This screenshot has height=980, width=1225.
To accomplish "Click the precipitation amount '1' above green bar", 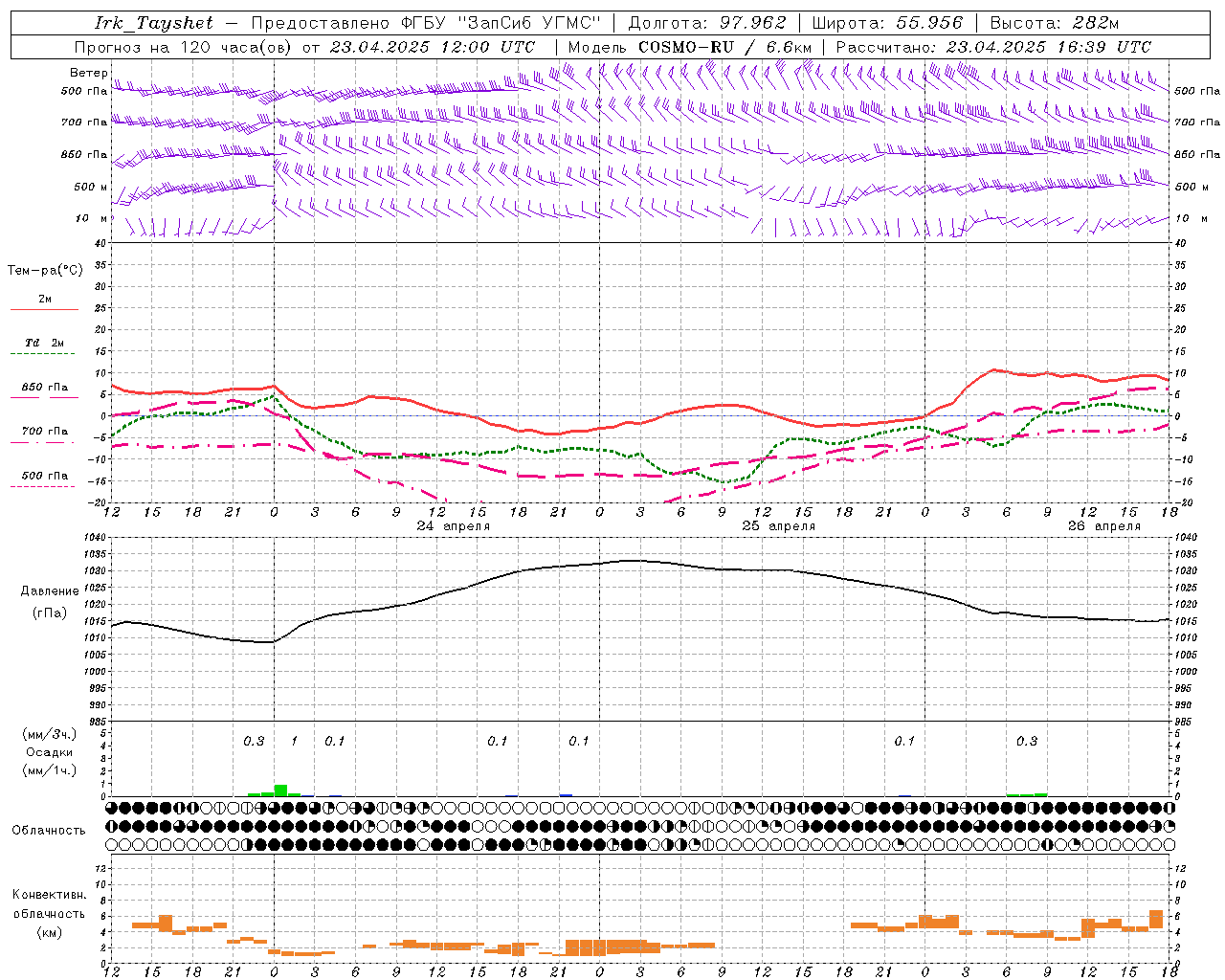I will pyautogui.click(x=294, y=741).
